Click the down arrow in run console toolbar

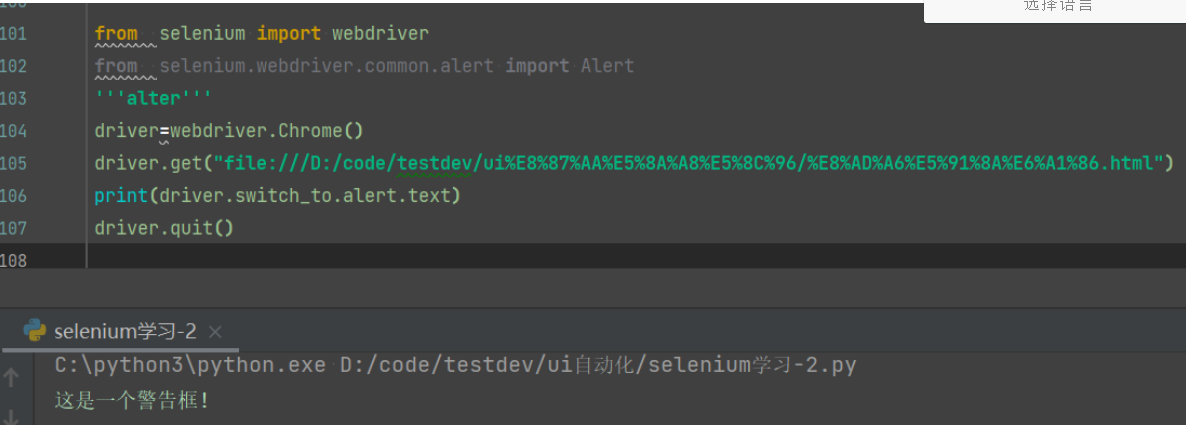pos(12,414)
